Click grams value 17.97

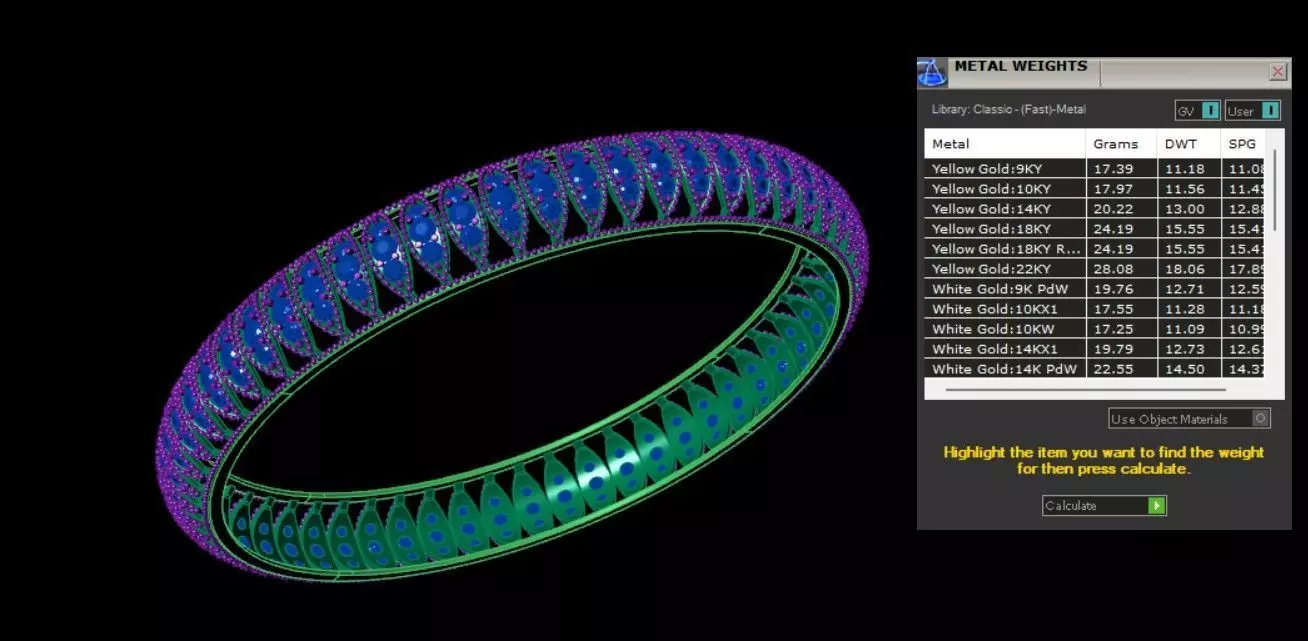(x=1111, y=189)
